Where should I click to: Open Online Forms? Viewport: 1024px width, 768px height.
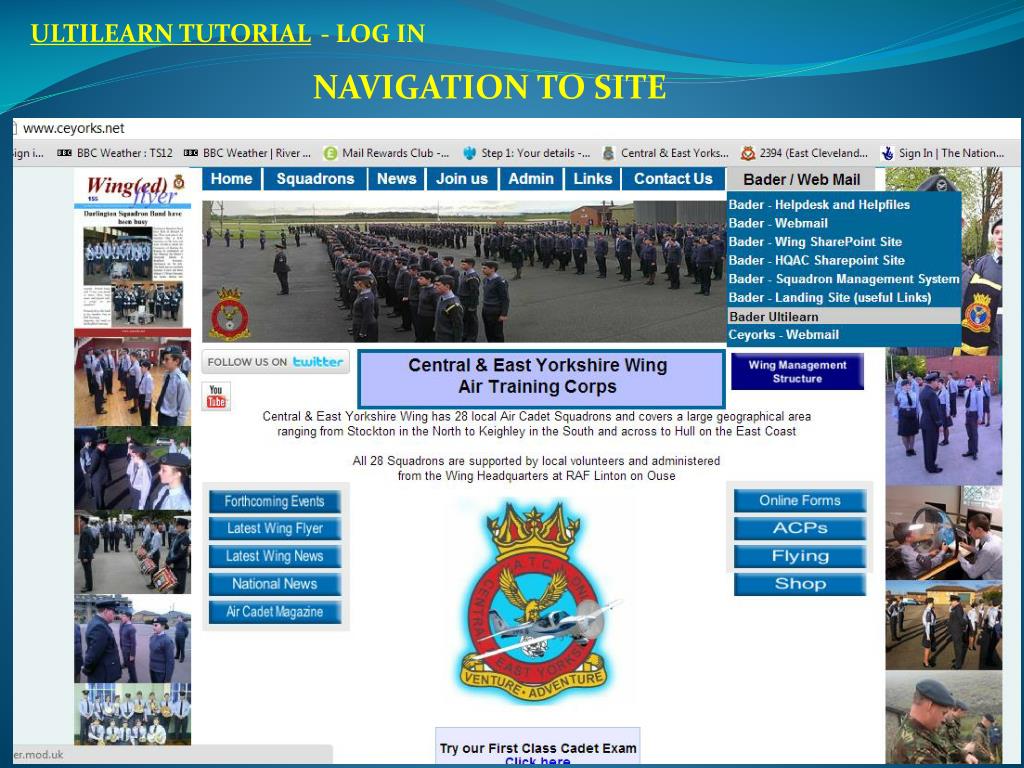(x=800, y=501)
